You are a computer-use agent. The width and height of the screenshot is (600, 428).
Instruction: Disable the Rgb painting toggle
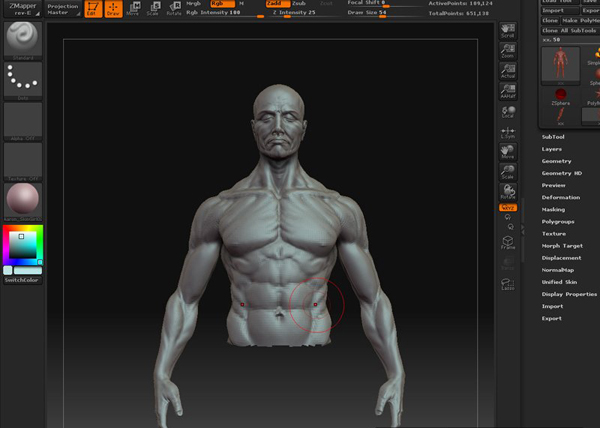223,3
